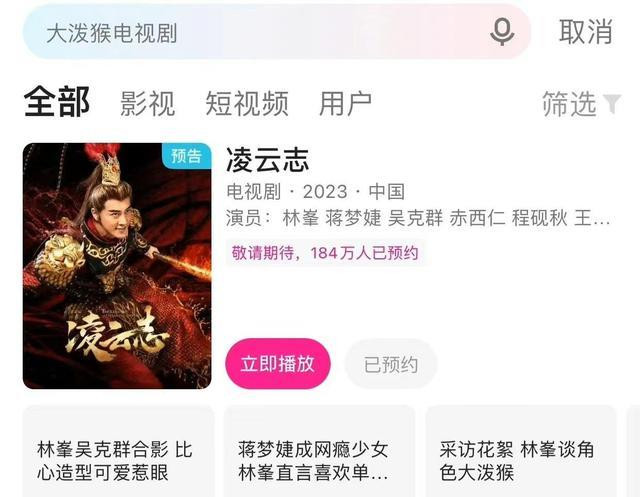
Task: Switch to the 影视 tab
Action: 148,103
